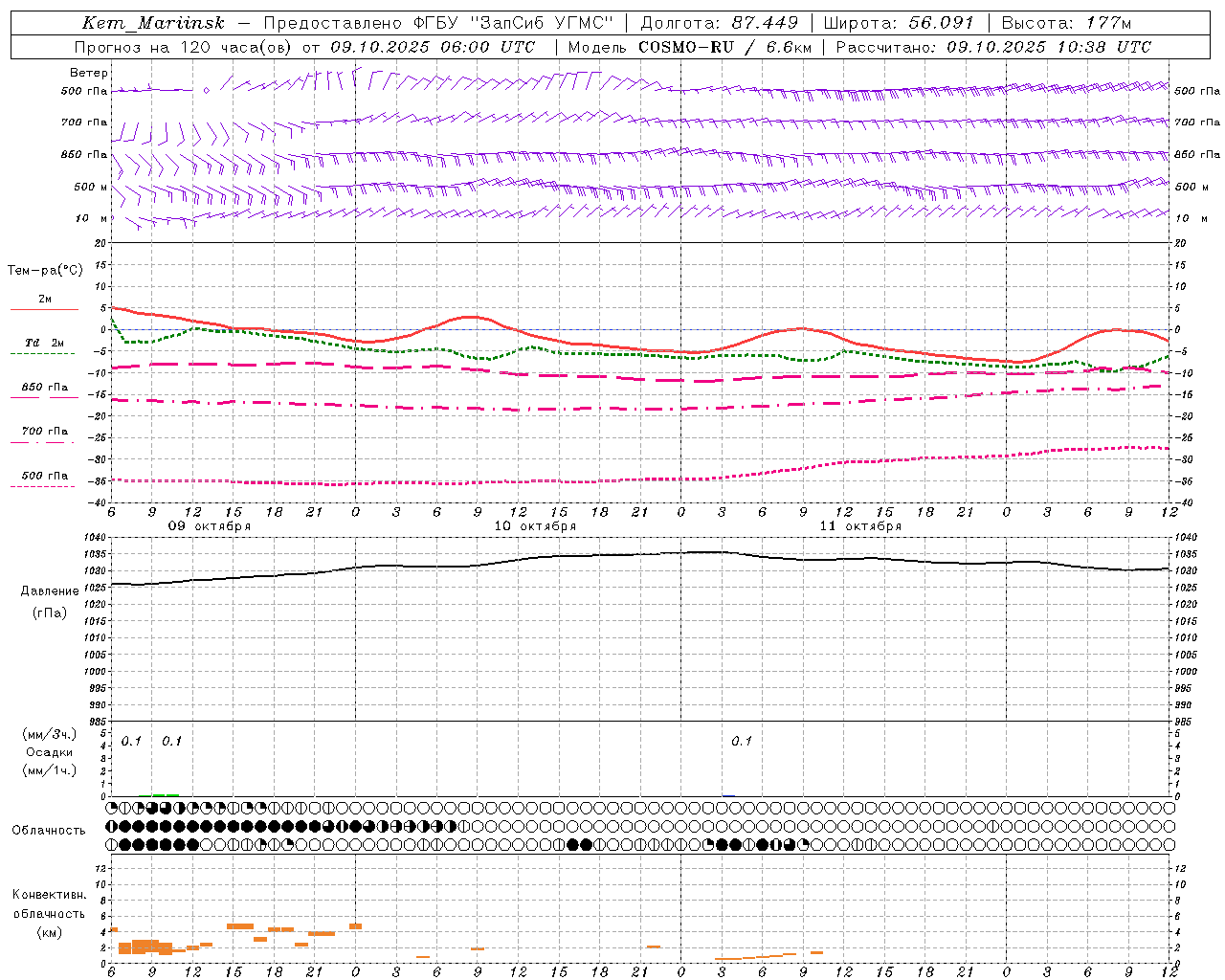Click the Ветер panel label

tap(89, 73)
